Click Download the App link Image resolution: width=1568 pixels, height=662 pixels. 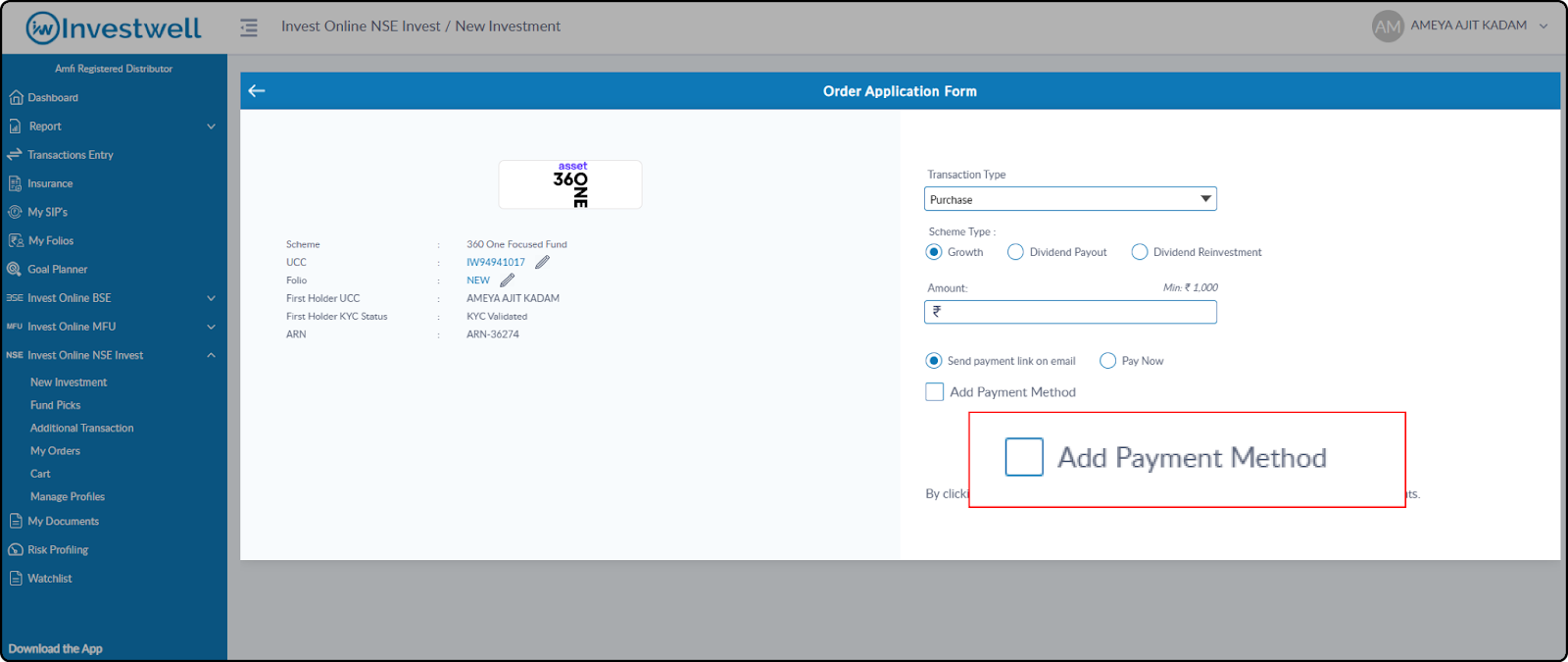[55, 649]
